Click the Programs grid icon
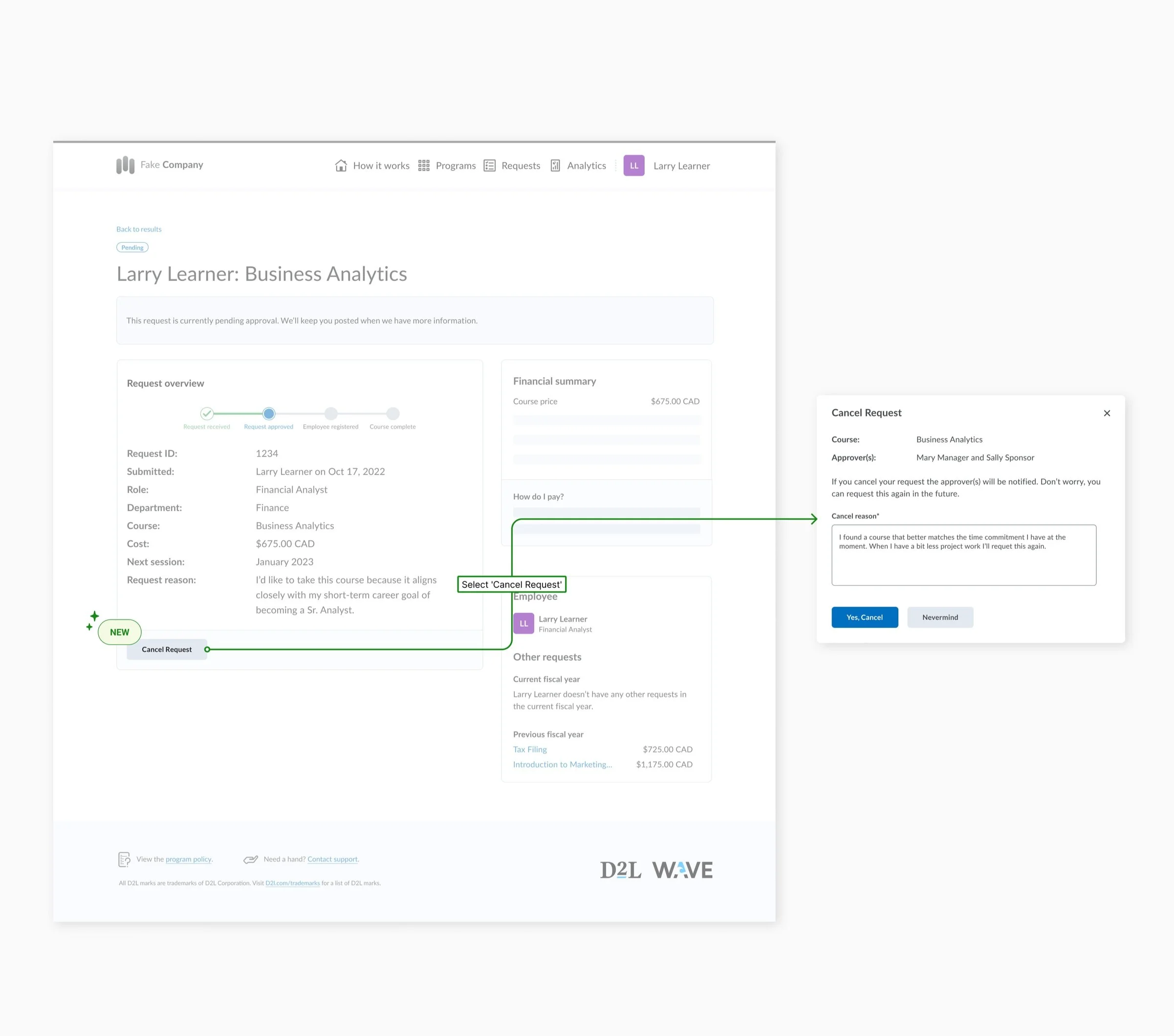Screen dimensions: 1174x1036 424,165
